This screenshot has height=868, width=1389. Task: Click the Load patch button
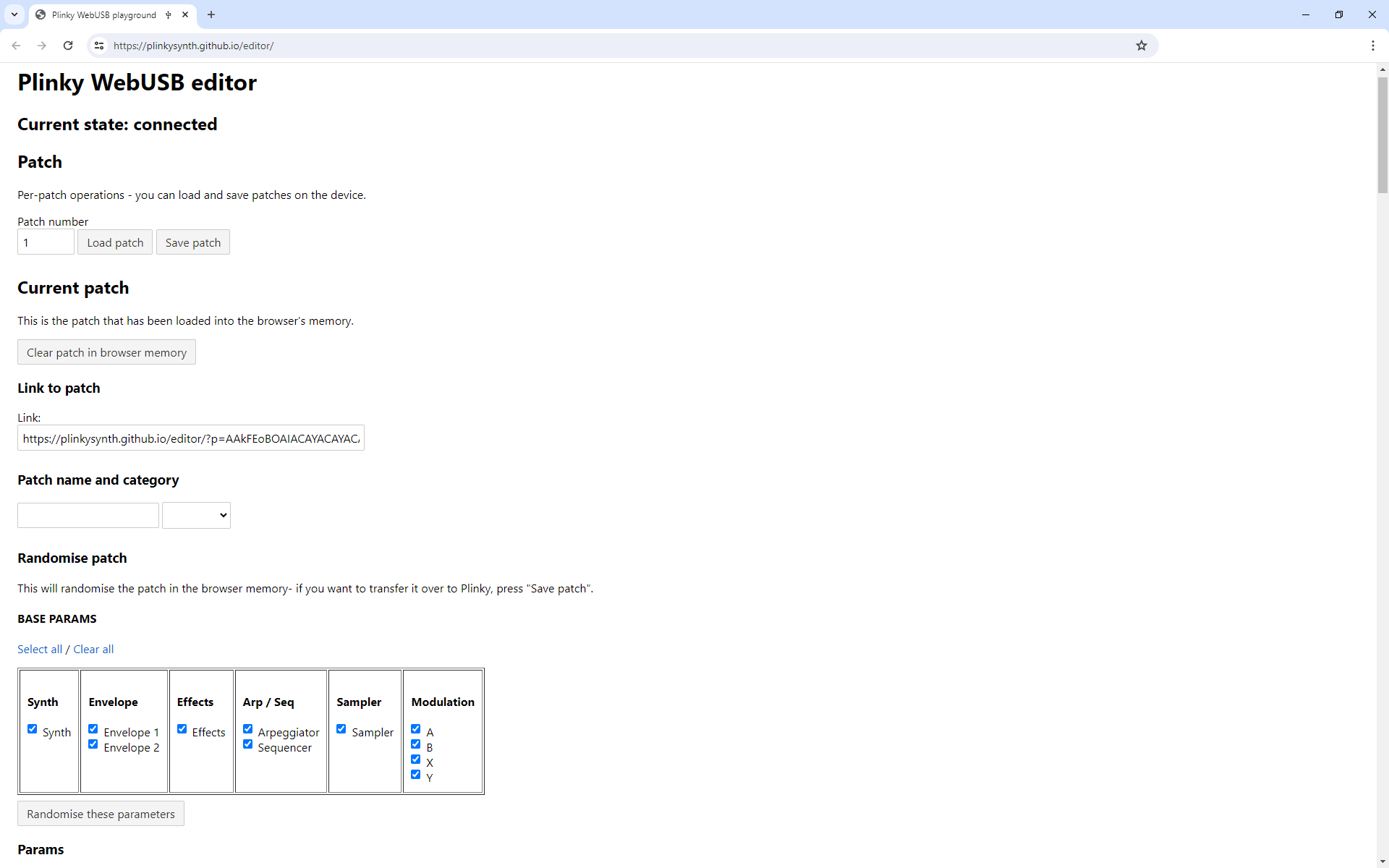(x=115, y=242)
